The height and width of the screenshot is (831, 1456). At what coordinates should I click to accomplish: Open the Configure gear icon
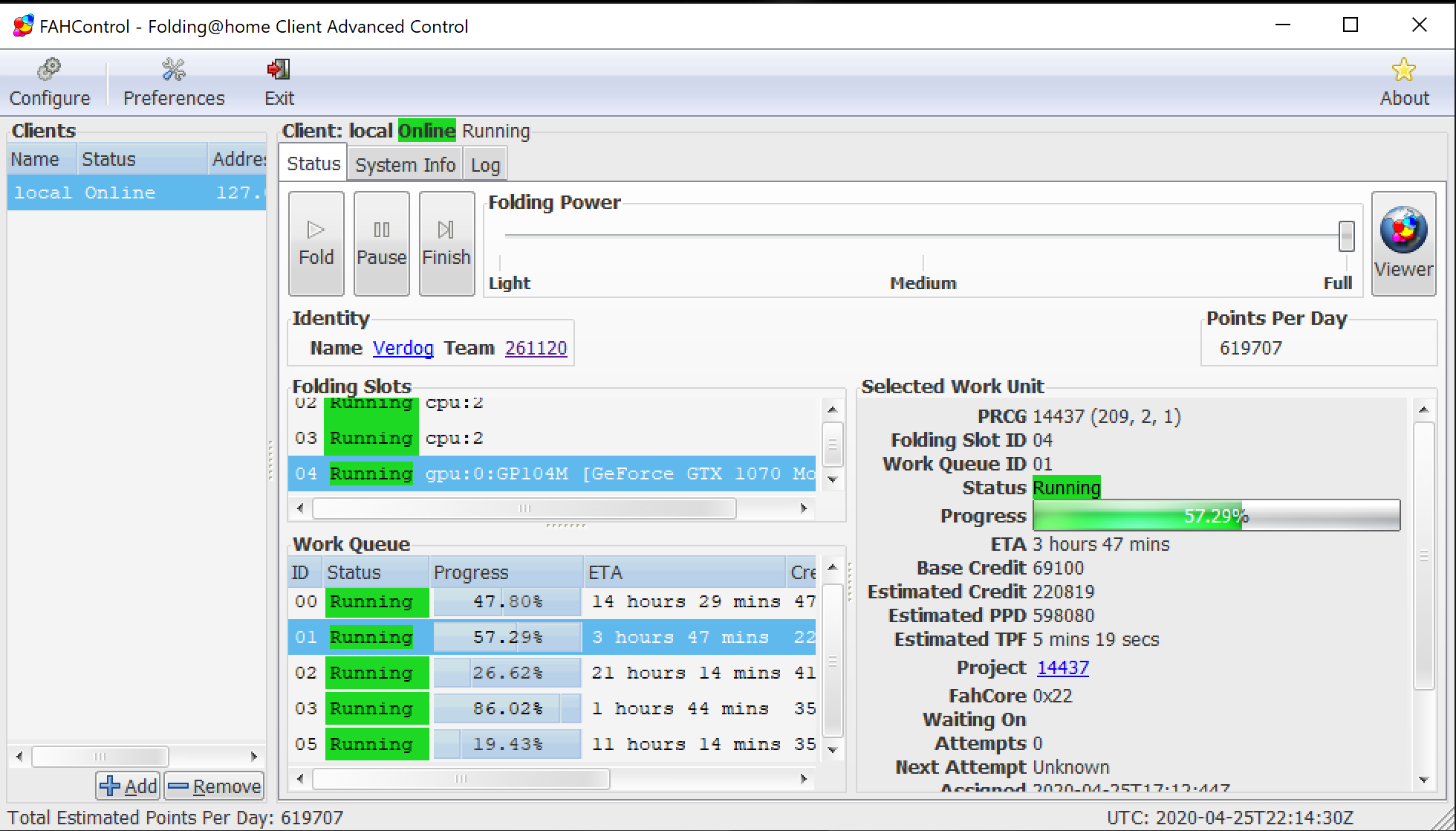coord(49,70)
